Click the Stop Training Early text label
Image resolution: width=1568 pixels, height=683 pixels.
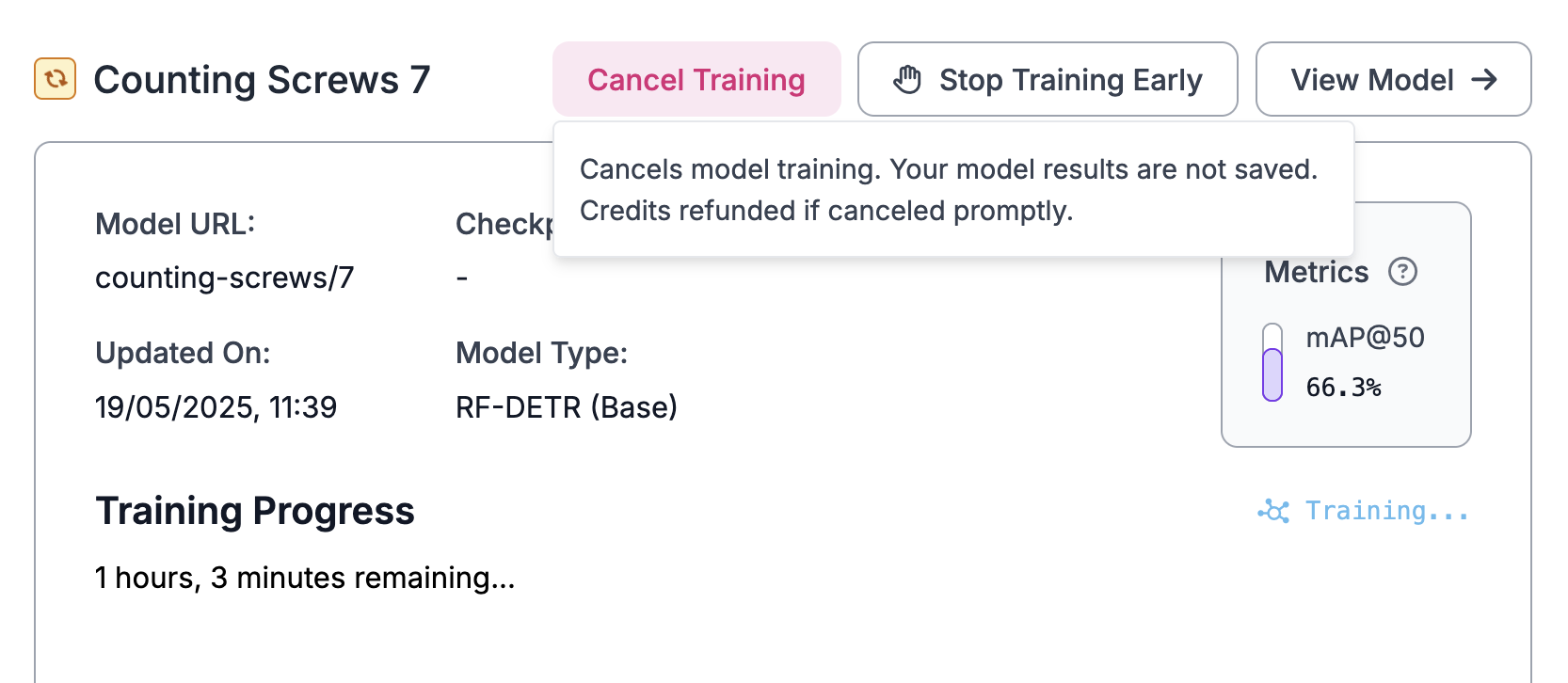pyautogui.click(x=1070, y=80)
